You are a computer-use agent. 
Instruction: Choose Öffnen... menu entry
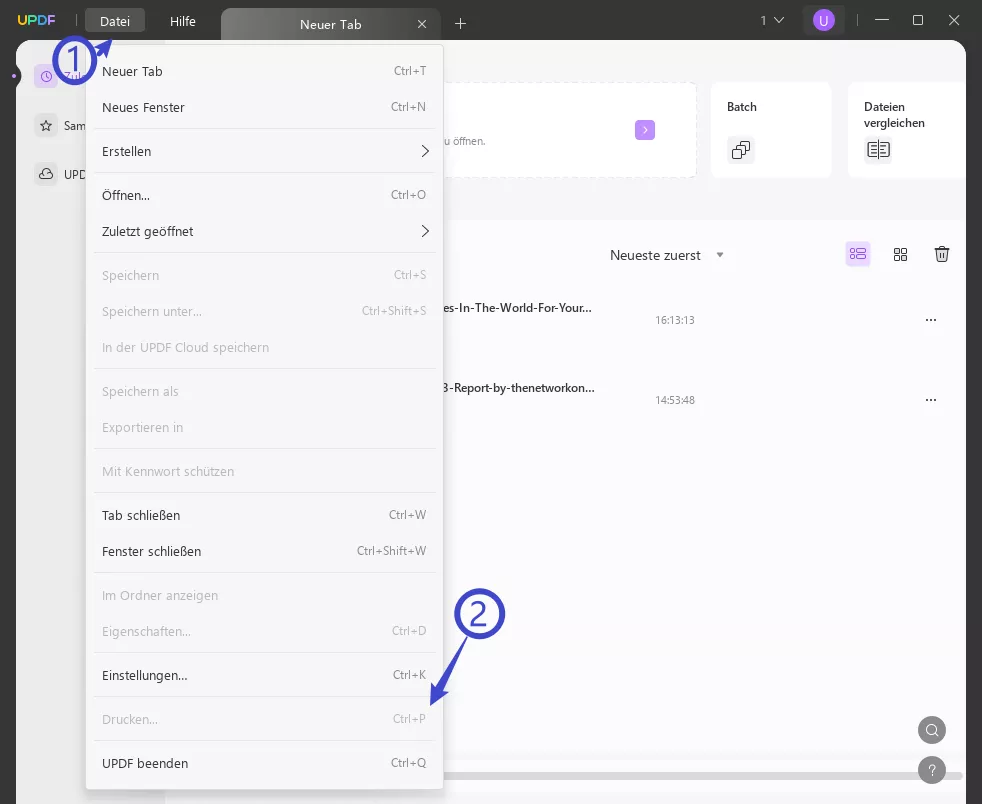tap(264, 195)
